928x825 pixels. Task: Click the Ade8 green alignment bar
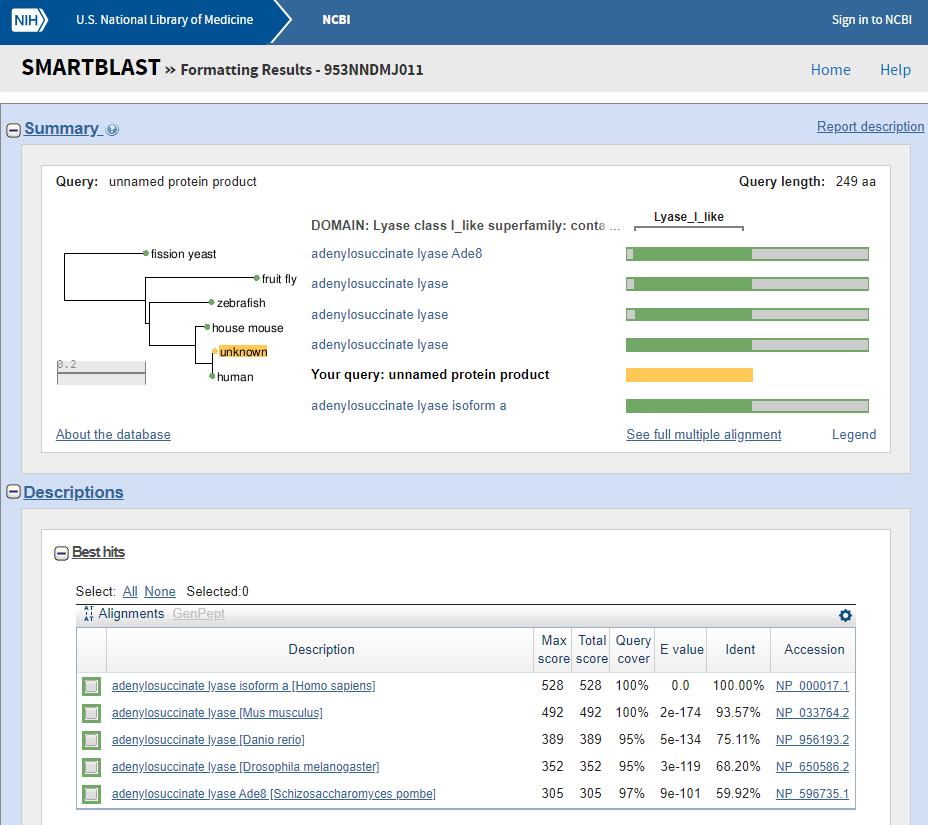tap(747, 254)
